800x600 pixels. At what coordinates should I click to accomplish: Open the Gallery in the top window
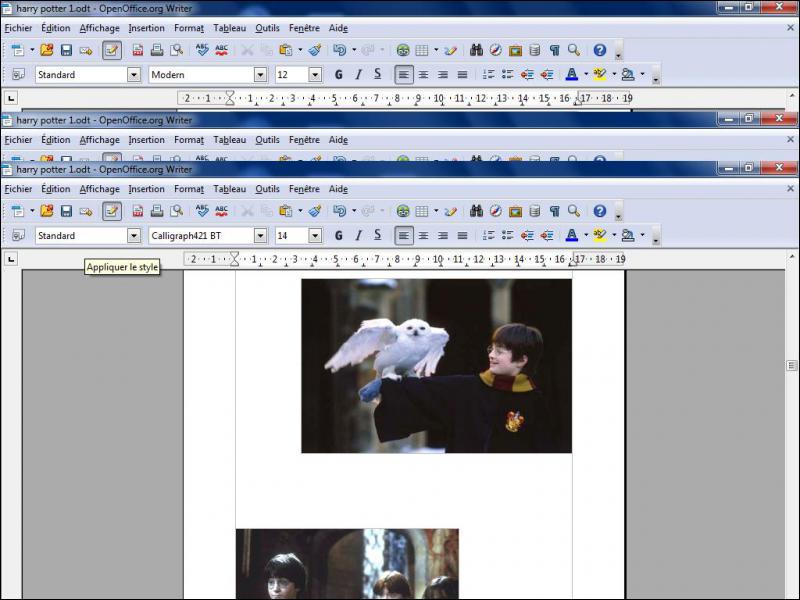tap(515, 50)
